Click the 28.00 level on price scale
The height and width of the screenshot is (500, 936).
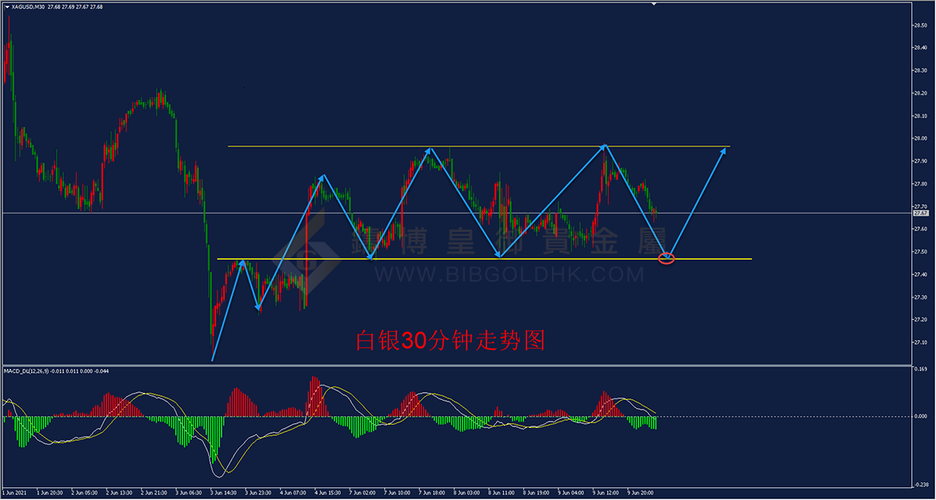pyautogui.click(x=919, y=139)
